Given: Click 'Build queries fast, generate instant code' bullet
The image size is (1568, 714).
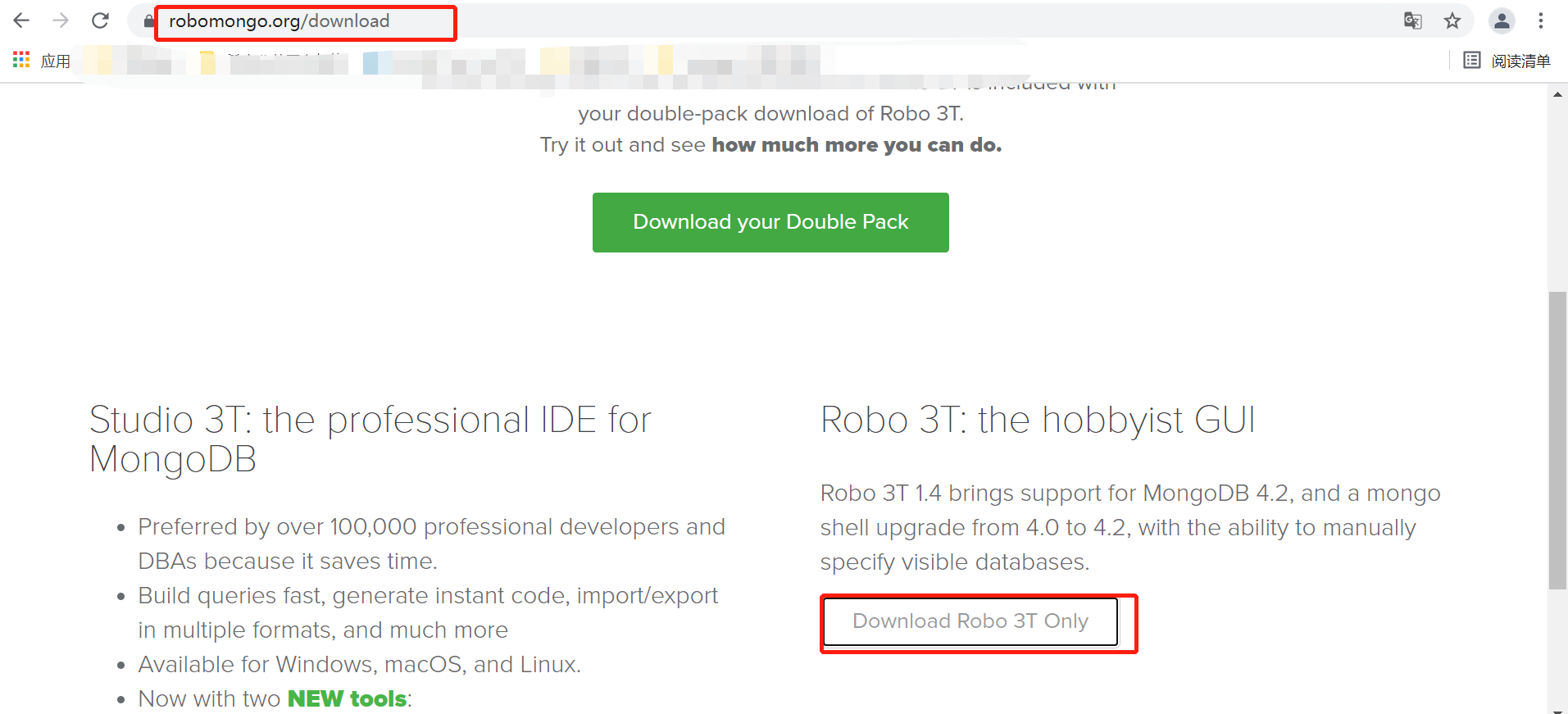Looking at the screenshot, I should tap(428, 612).
